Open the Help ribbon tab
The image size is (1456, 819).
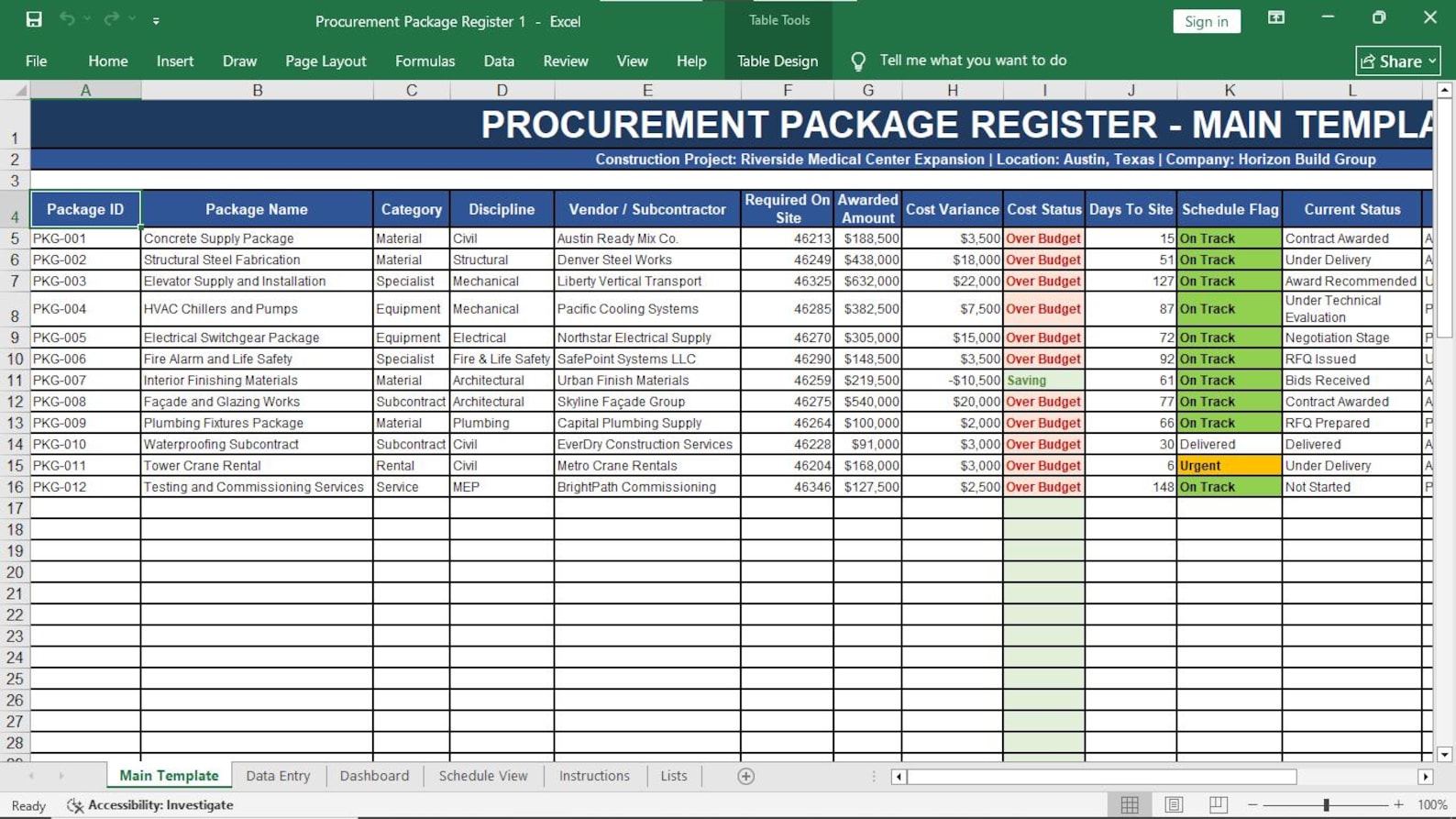point(691,61)
